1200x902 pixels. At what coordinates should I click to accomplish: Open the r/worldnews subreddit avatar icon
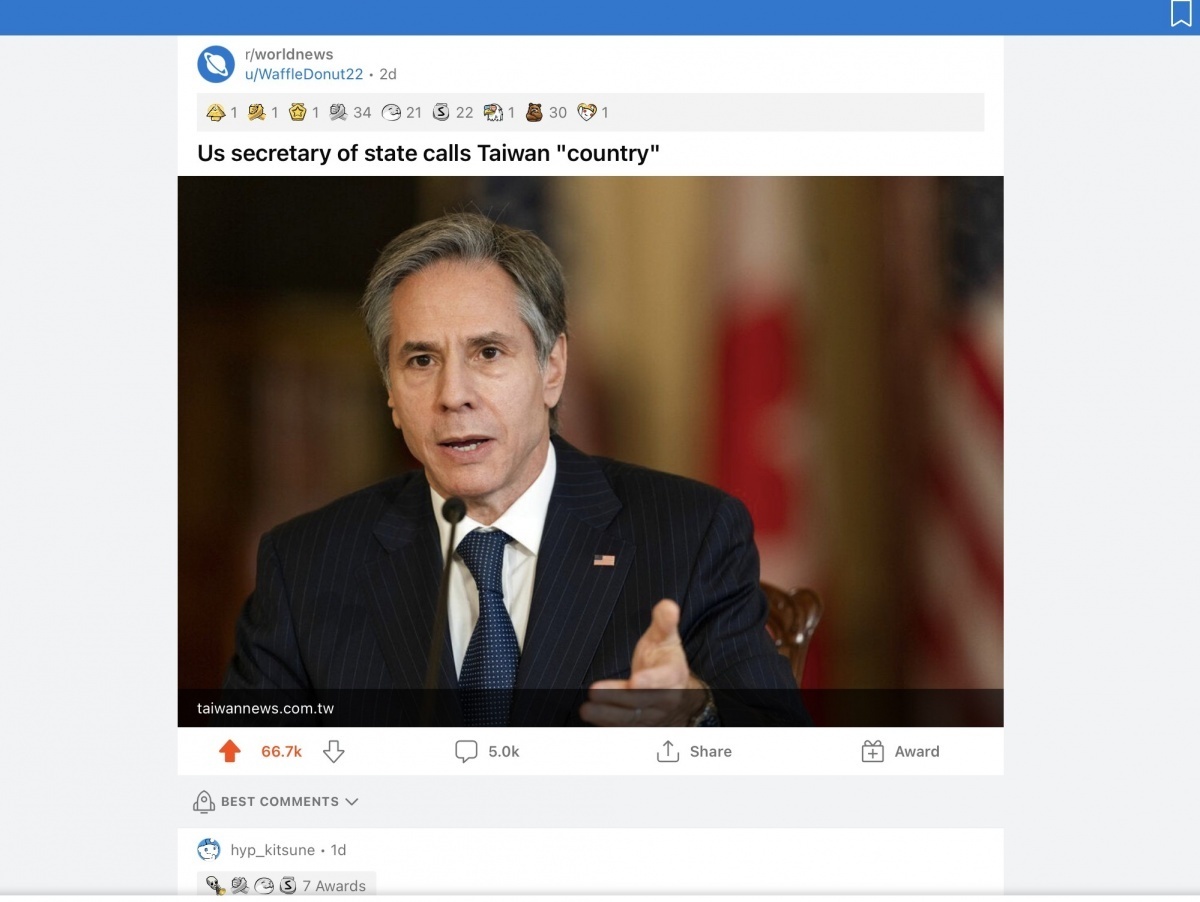tap(216, 64)
